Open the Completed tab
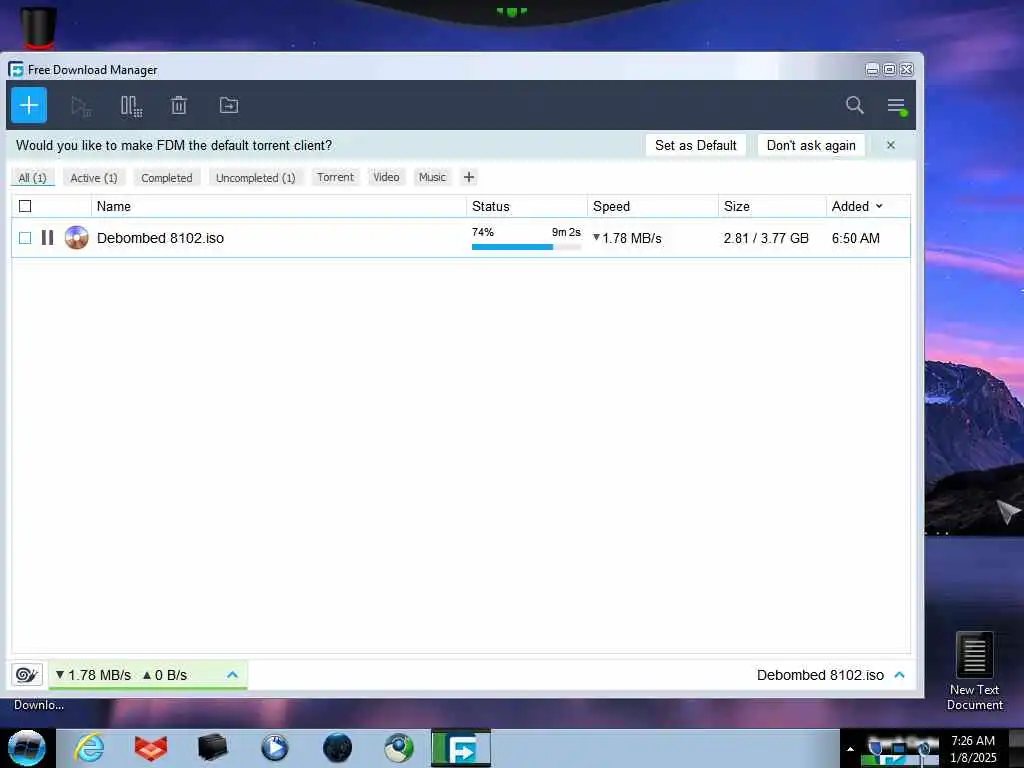This screenshot has width=1024, height=768. 167,178
